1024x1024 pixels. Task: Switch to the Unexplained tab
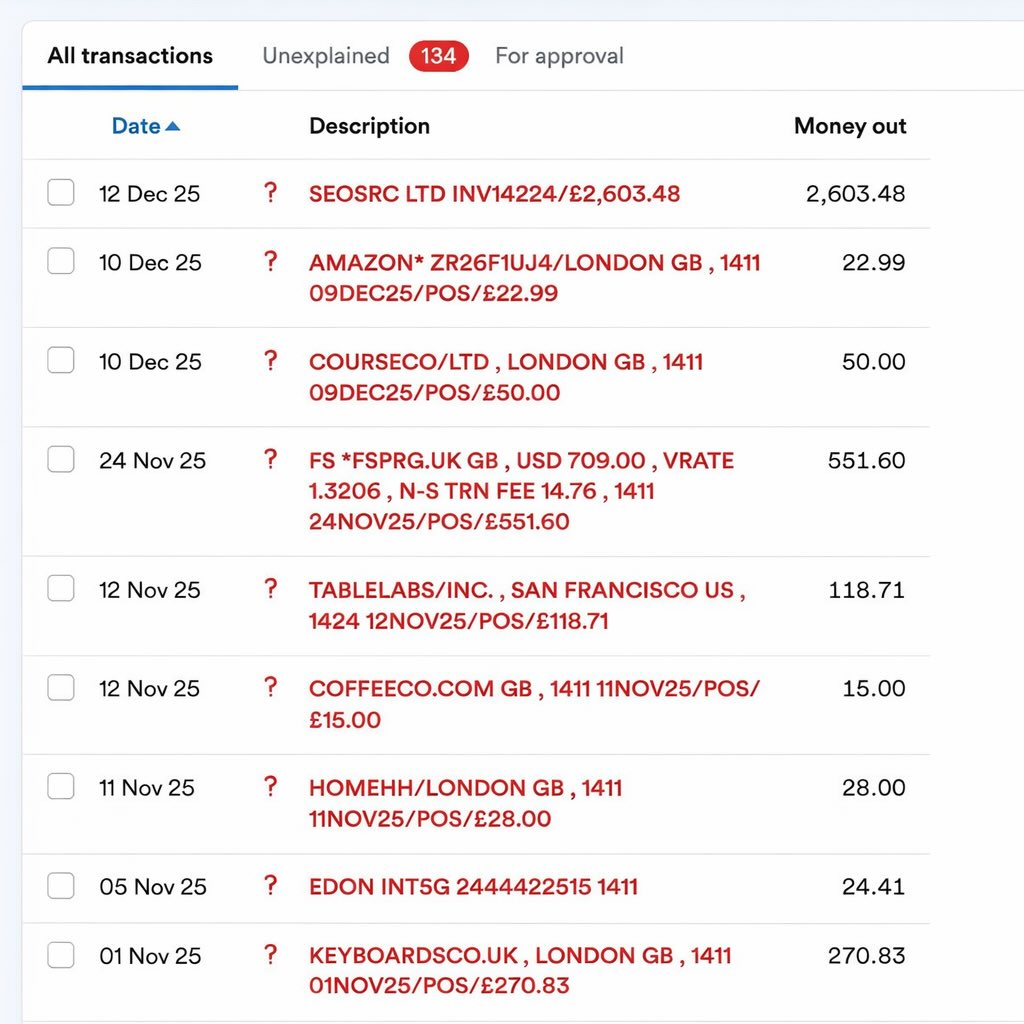tap(325, 56)
